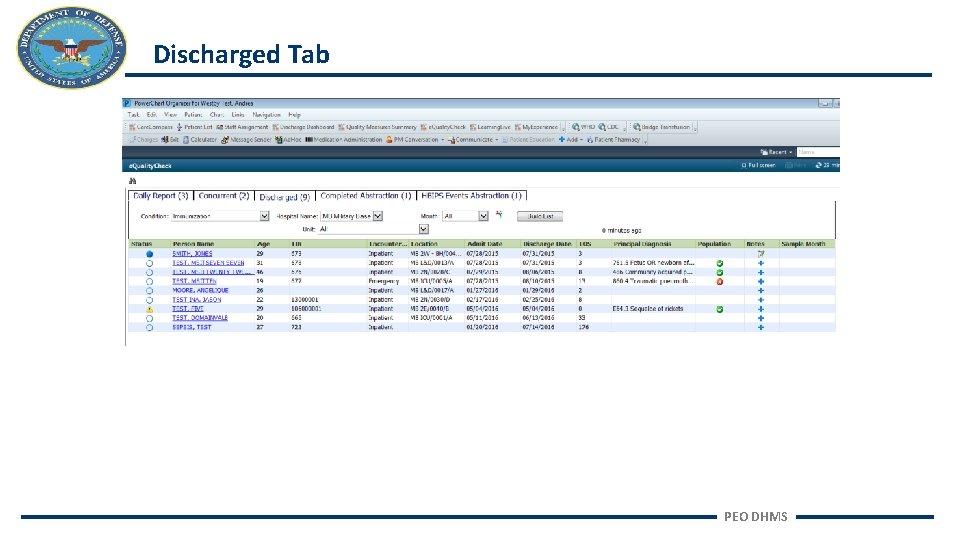Screen dimensions: 960x540
Task: Open the Patient menu
Action: [x=193, y=114]
